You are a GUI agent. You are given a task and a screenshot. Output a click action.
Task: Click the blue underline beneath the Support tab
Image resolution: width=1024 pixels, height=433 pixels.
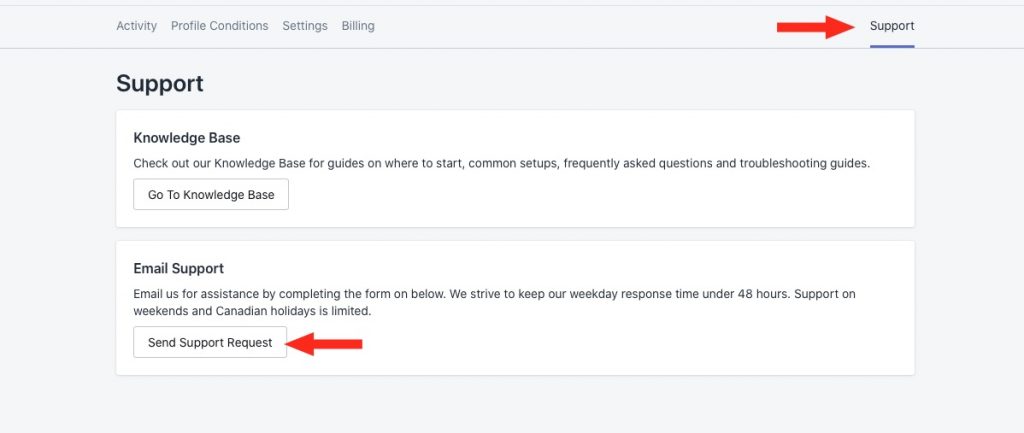coord(892,46)
